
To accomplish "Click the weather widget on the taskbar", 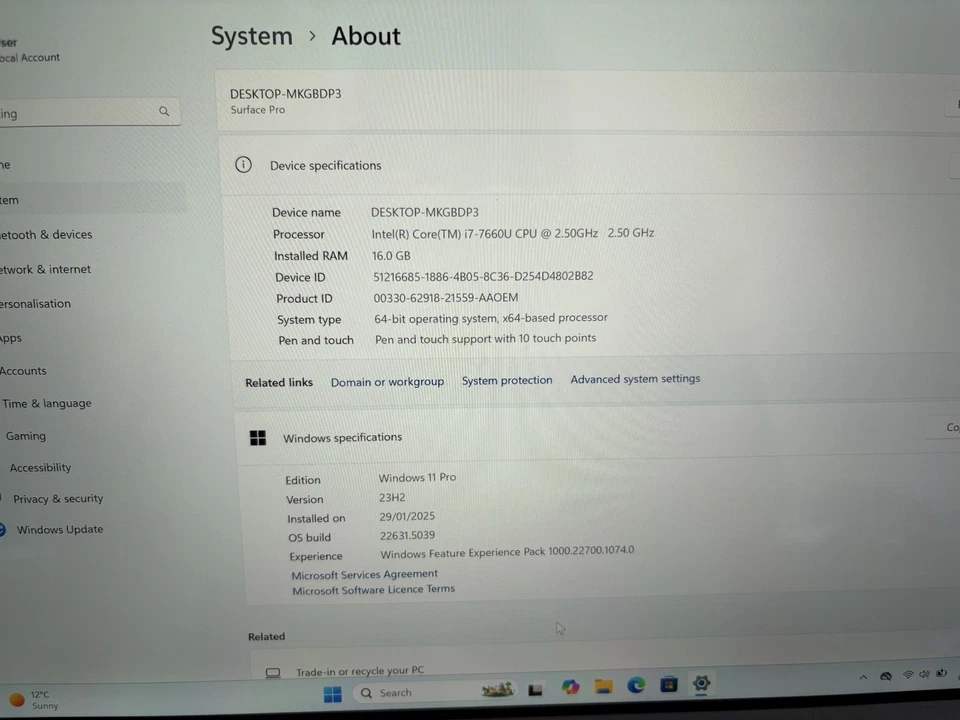I will (x=37, y=699).
